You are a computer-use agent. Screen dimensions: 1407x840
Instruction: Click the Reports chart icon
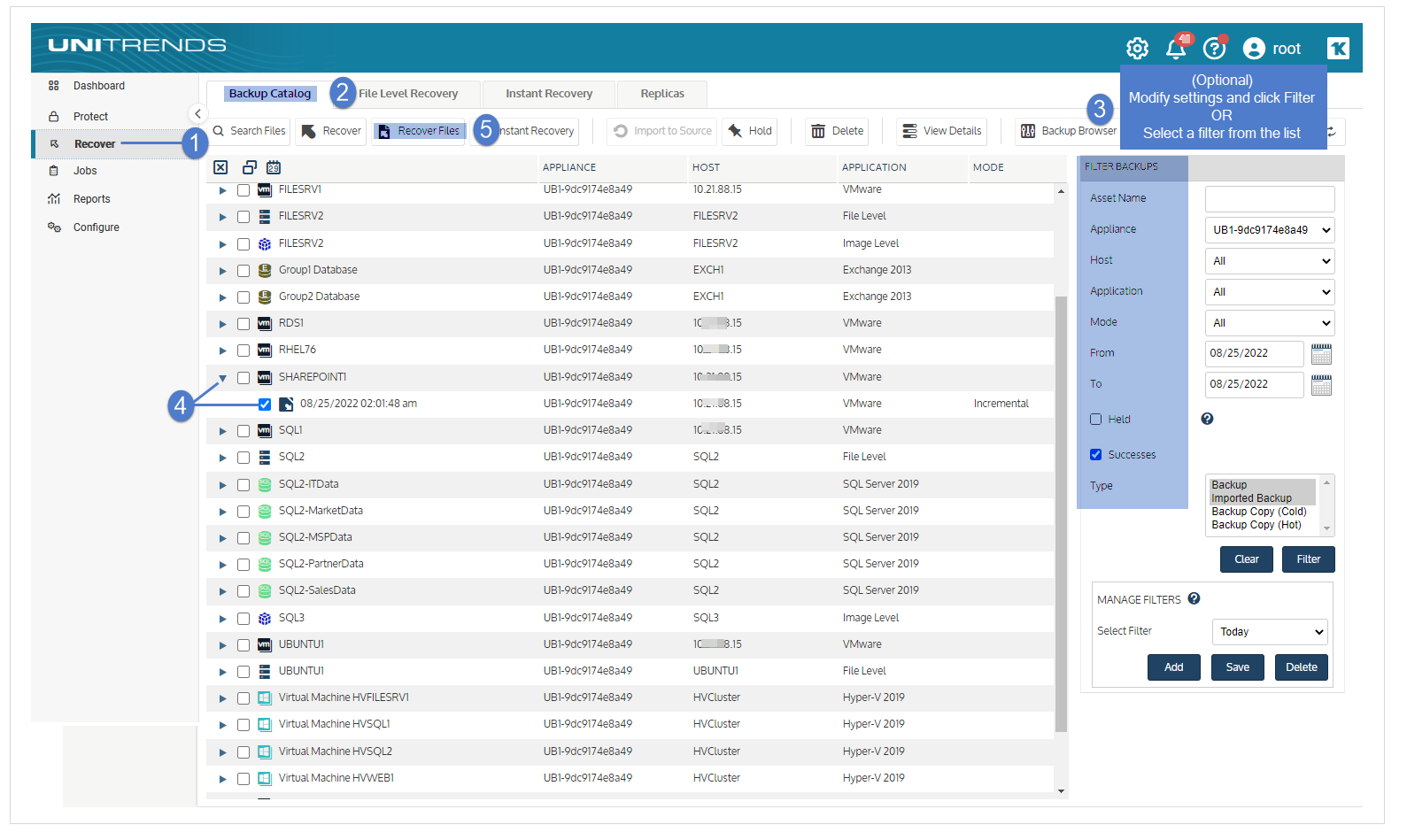(x=54, y=199)
